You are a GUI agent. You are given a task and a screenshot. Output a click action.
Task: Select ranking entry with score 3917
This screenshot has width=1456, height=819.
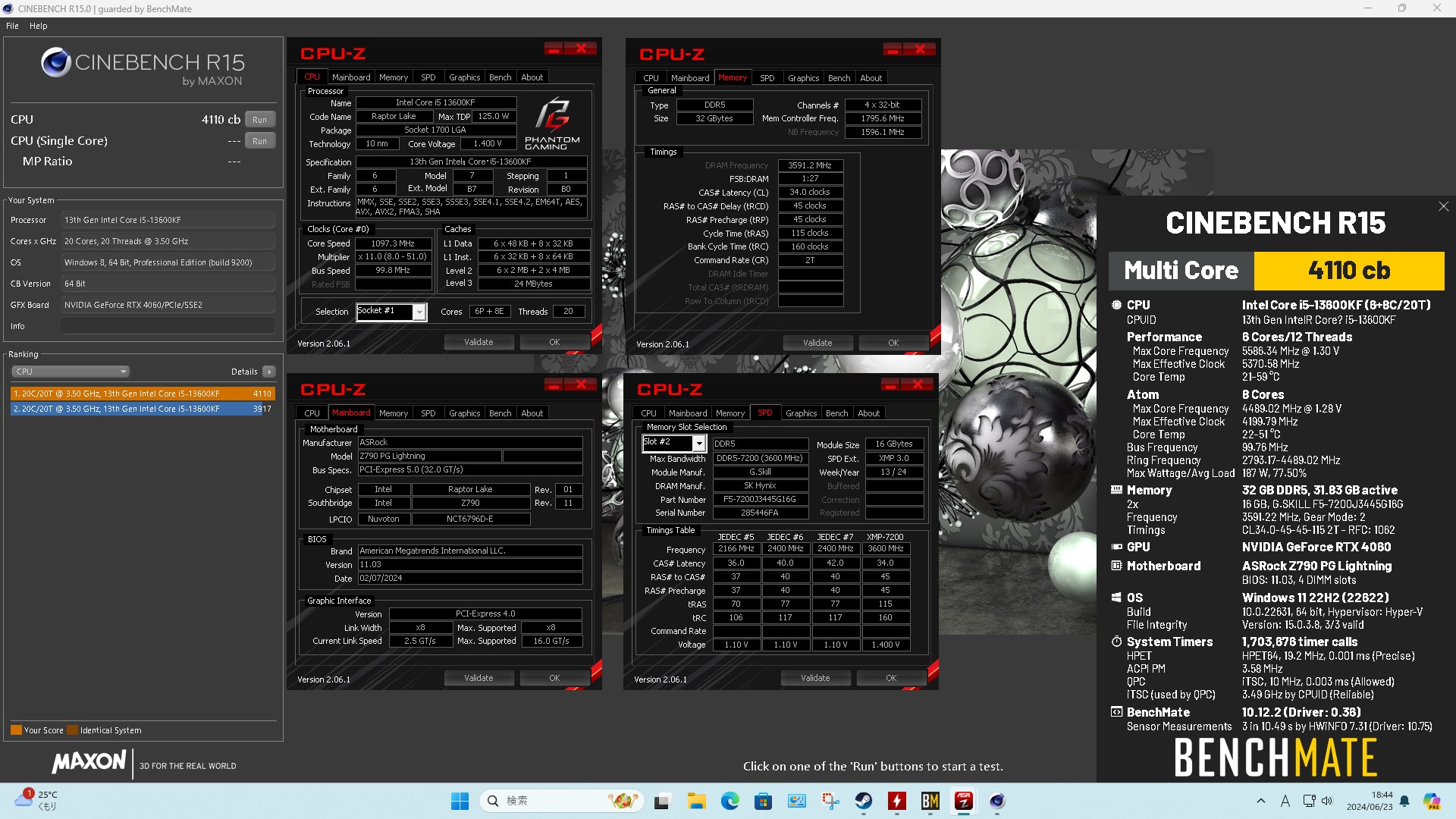[143, 409]
